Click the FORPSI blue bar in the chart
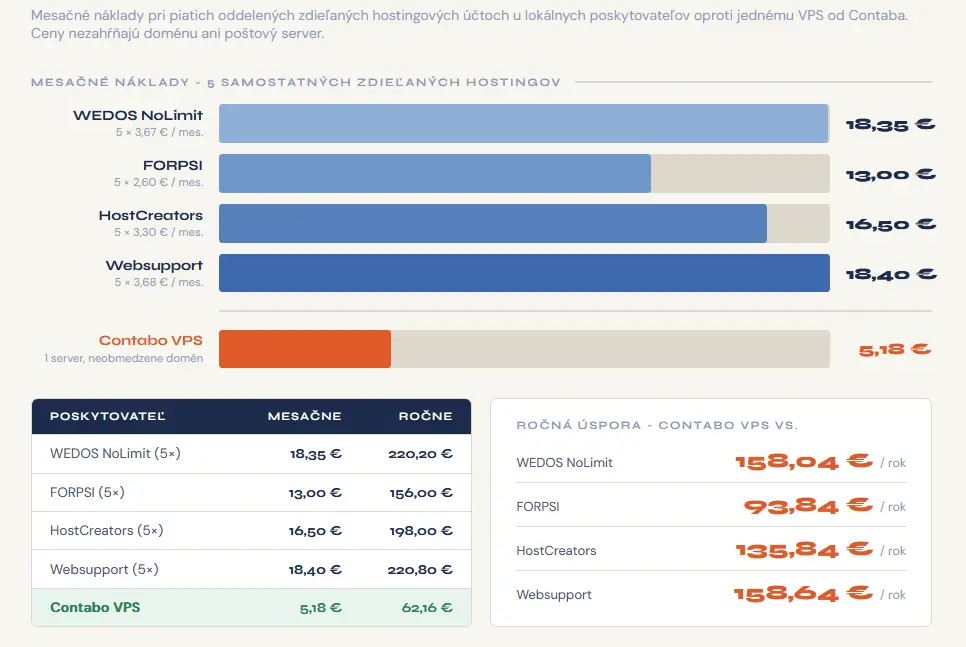 pyautogui.click(x=435, y=174)
